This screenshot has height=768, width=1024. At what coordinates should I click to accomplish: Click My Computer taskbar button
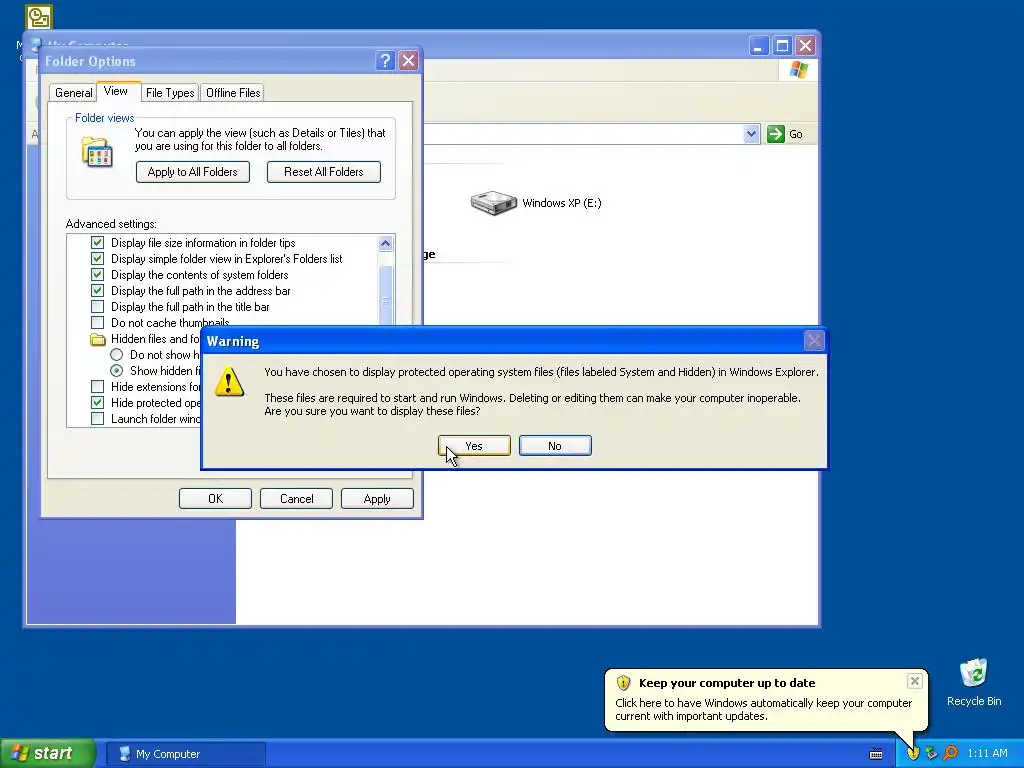[185, 754]
